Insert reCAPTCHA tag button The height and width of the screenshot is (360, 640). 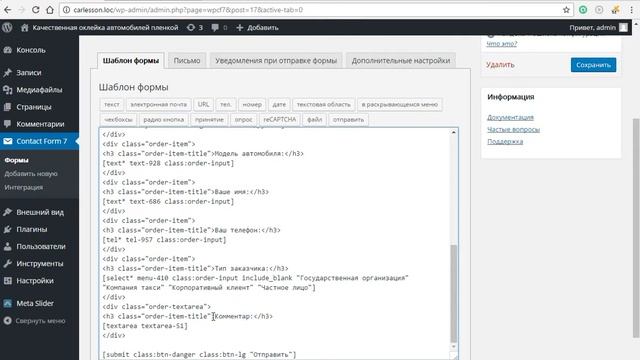click(280, 120)
